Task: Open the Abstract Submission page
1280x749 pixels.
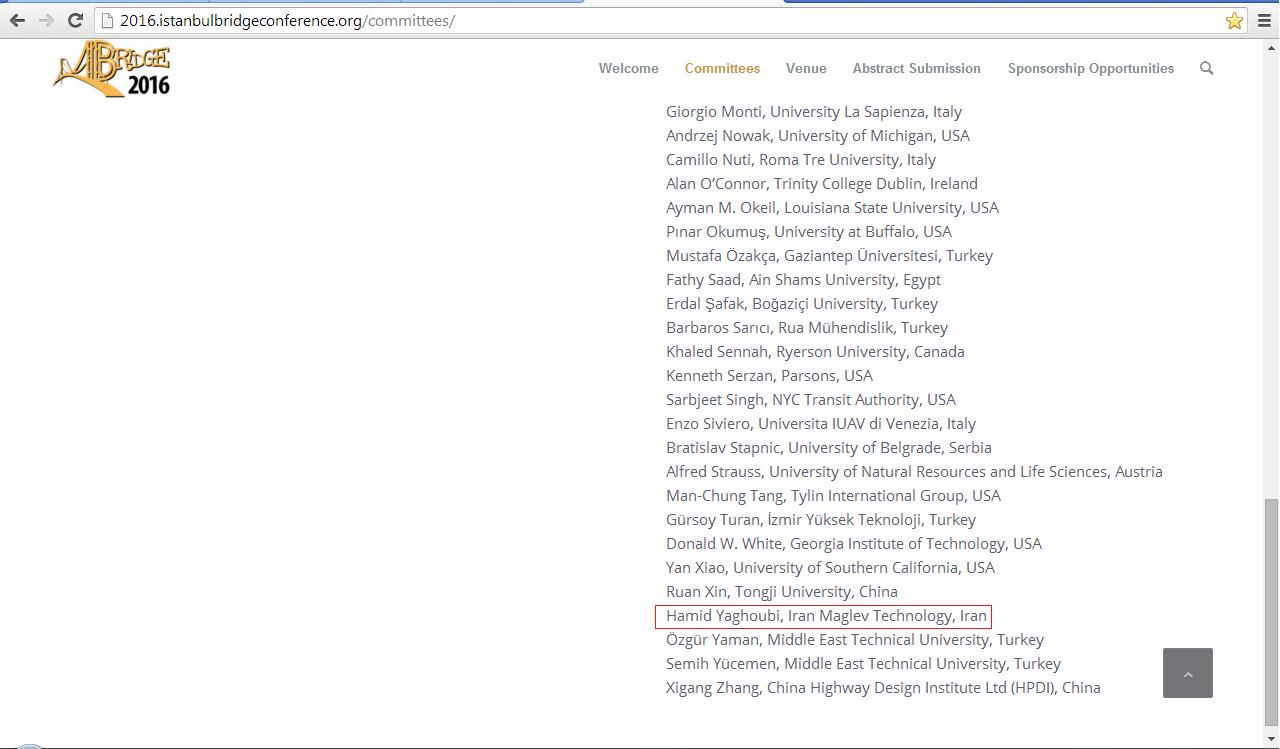Action: tap(916, 68)
